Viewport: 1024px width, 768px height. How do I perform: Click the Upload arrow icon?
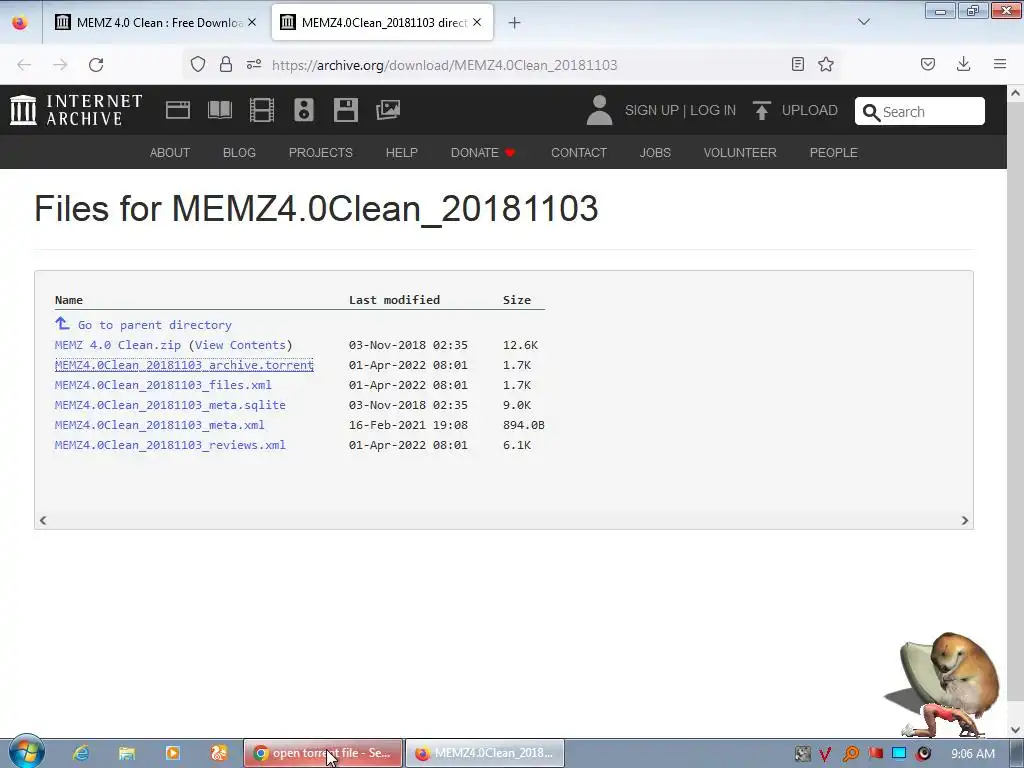(761, 110)
